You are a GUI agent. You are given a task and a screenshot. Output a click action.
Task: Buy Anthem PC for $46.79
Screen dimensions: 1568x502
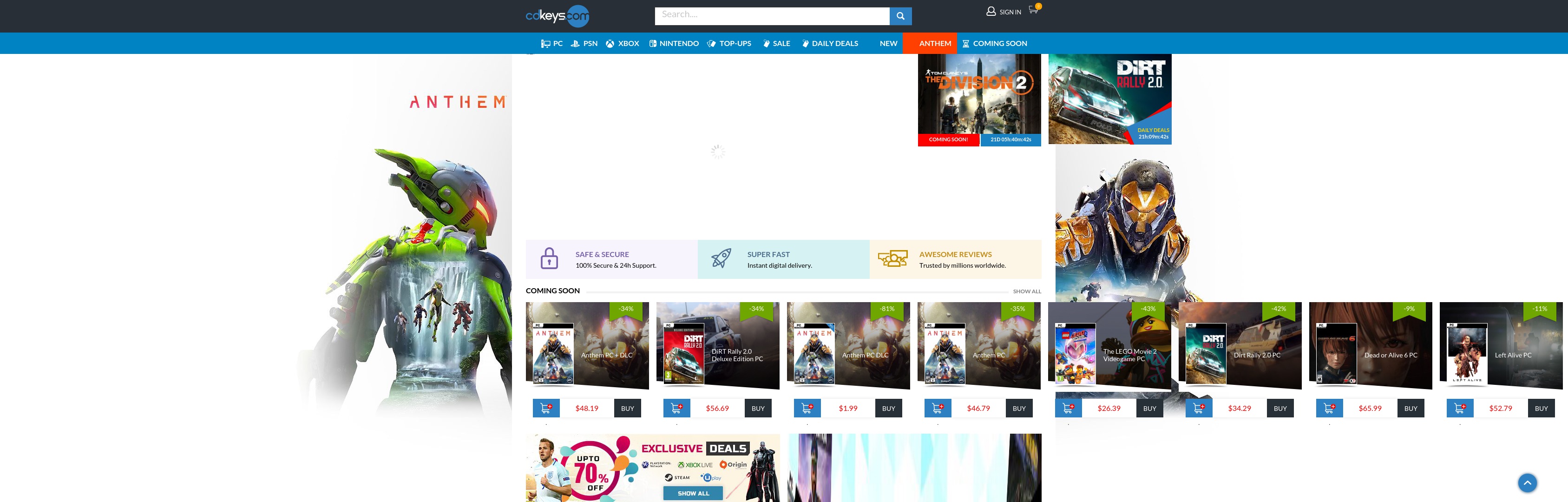point(1019,408)
